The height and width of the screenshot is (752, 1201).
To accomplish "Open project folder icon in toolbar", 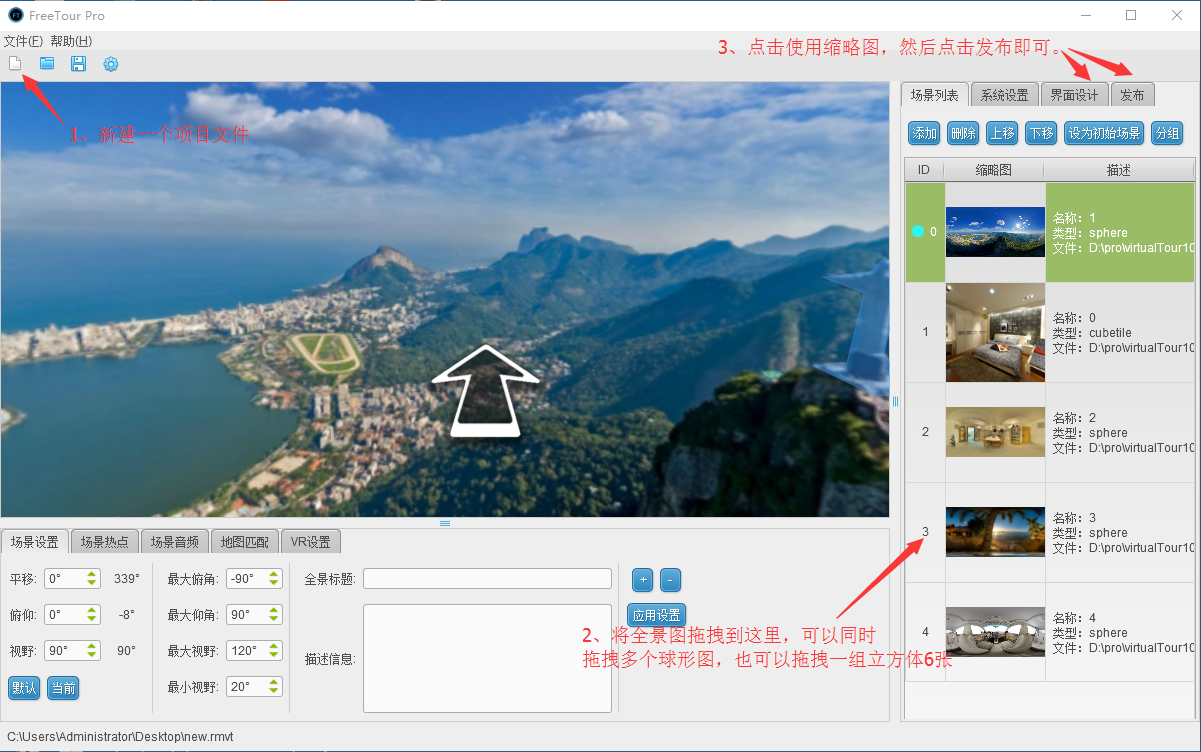I will click(x=47, y=64).
